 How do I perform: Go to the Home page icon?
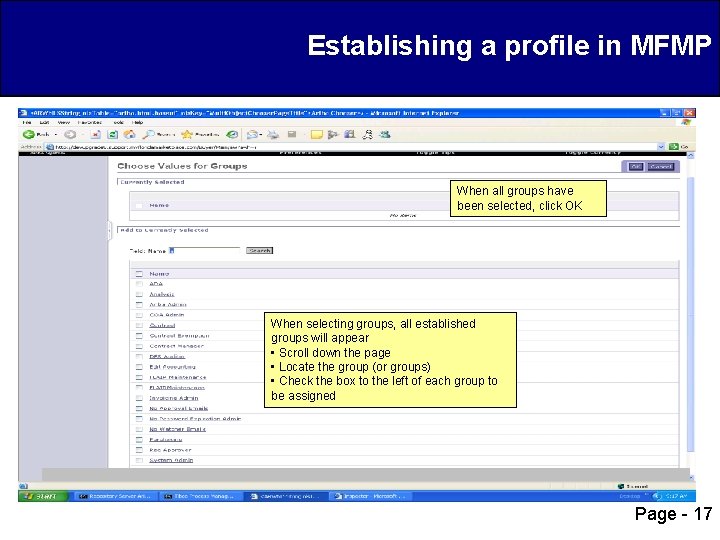130,134
